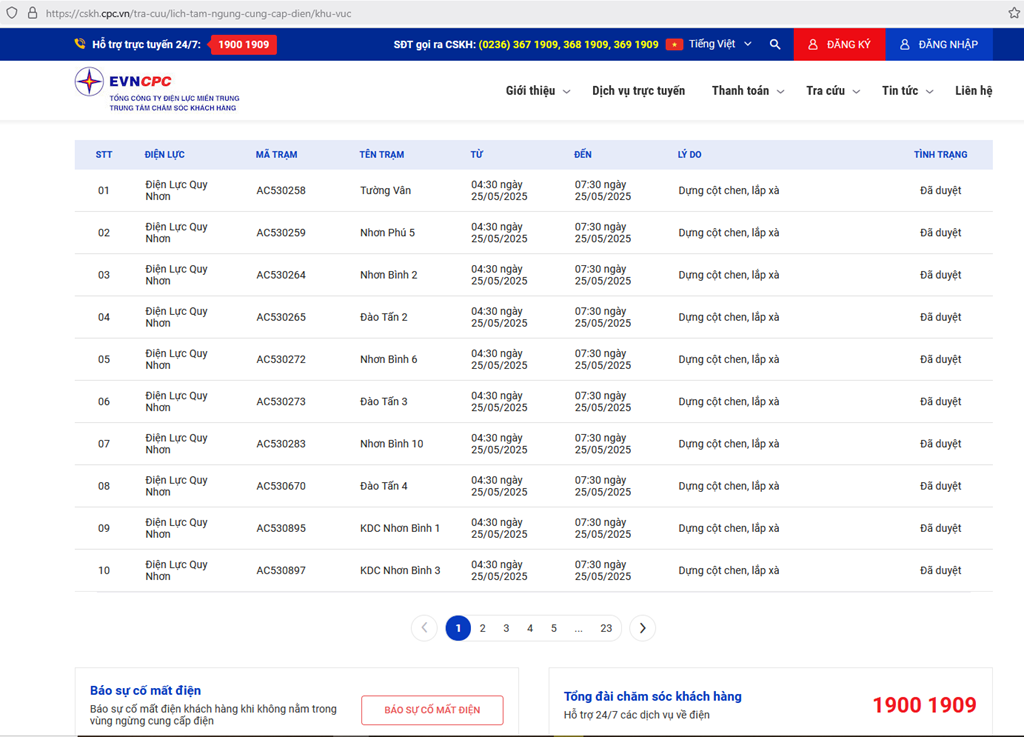Click the 1900 1909 hotline badge
Viewport: 1024px width, 737px height.
pyautogui.click(x=243, y=45)
